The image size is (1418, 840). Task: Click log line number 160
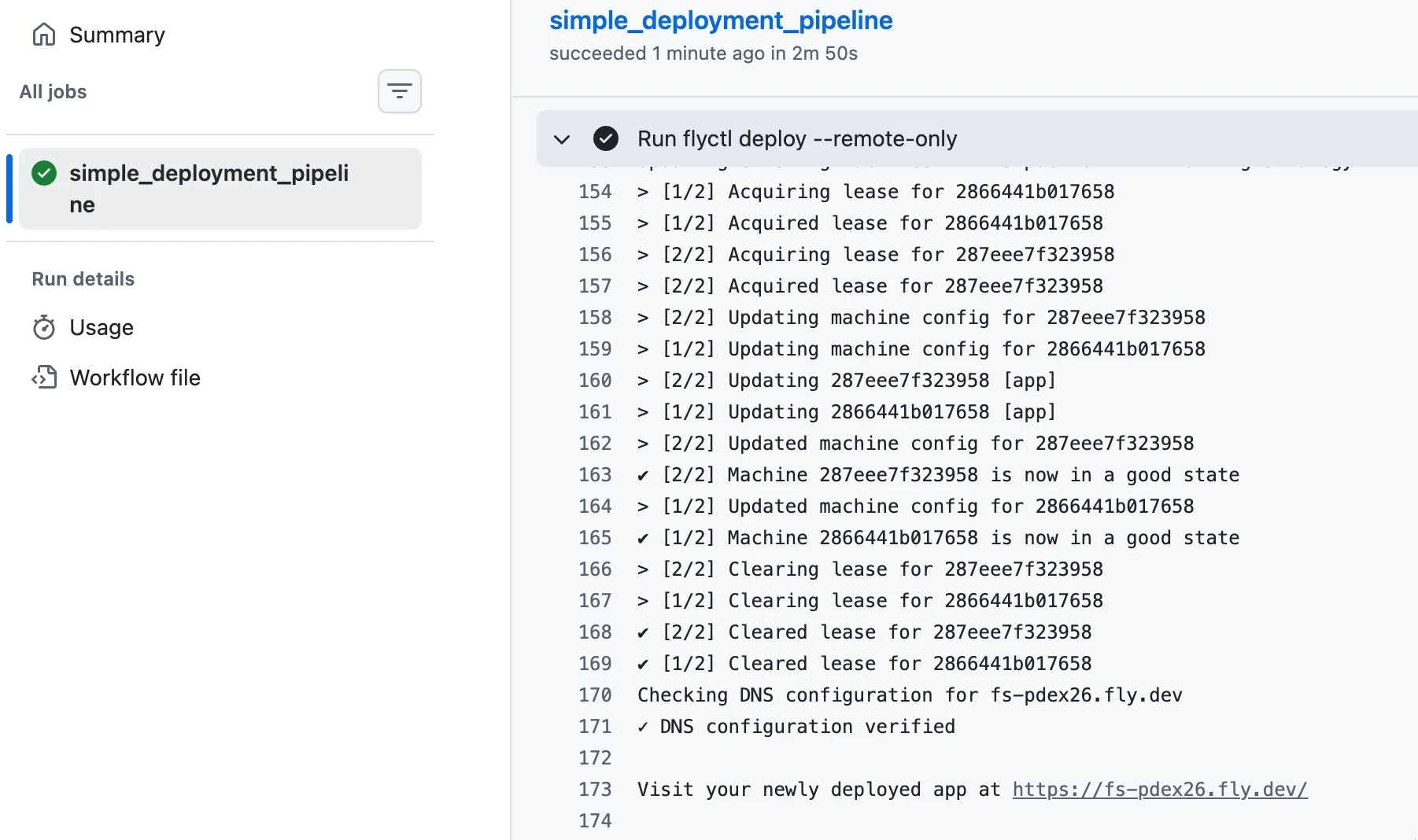[x=595, y=381]
